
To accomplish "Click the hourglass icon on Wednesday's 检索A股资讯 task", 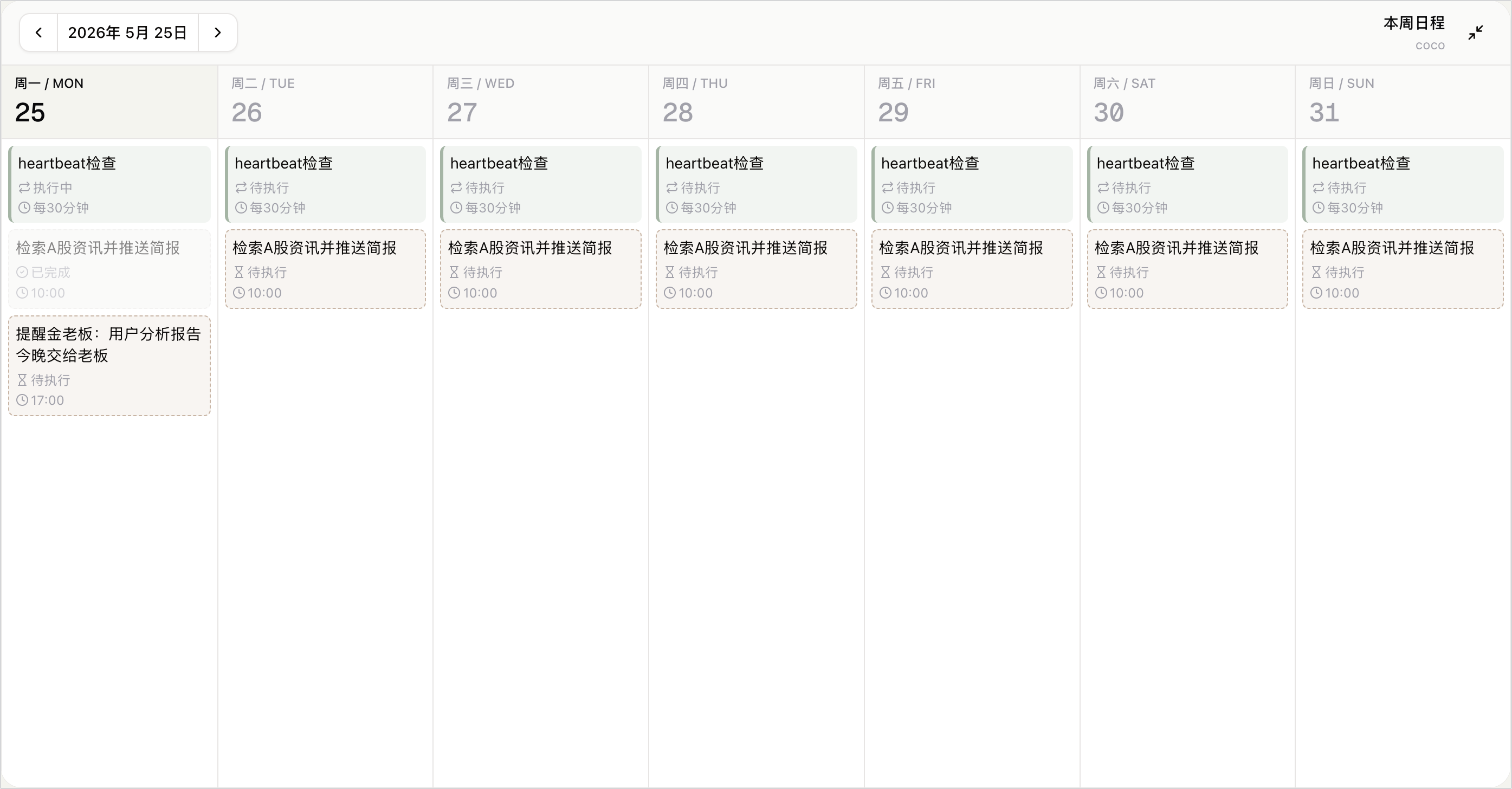I will point(454,273).
